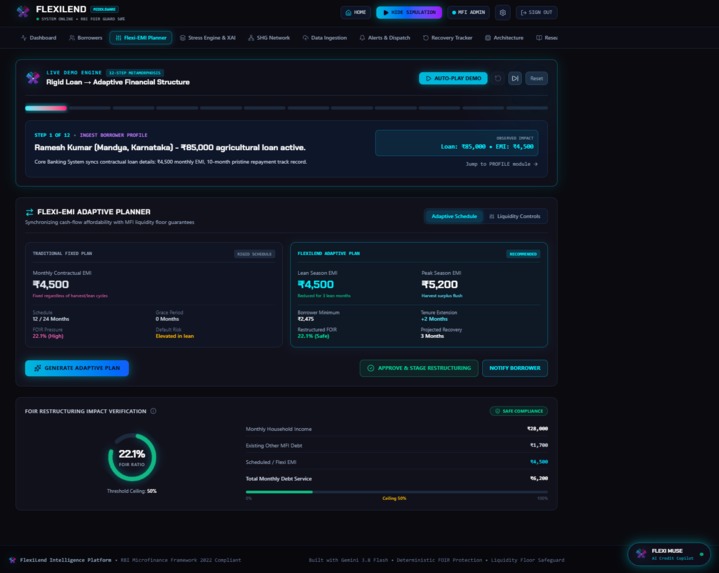Viewport: 719px width, 573px height.
Task: Sign out of FlexiLend
Action: (x=536, y=12)
